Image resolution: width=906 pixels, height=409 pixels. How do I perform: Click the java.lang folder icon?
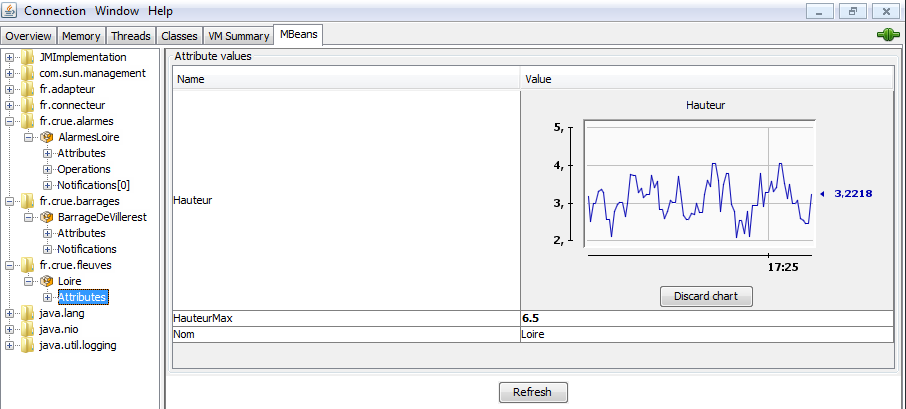coord(27,313)
